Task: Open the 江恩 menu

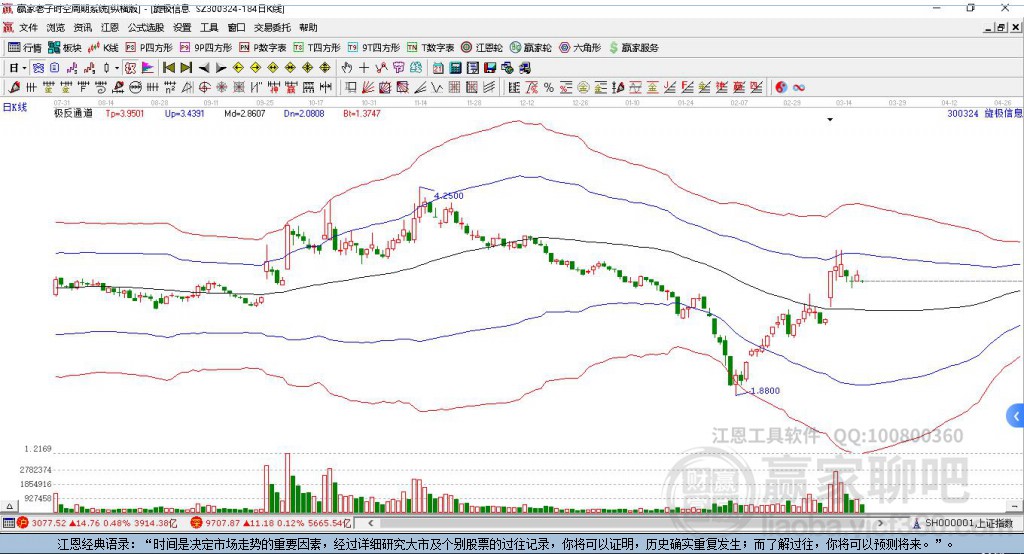Action: pos(110,27)
